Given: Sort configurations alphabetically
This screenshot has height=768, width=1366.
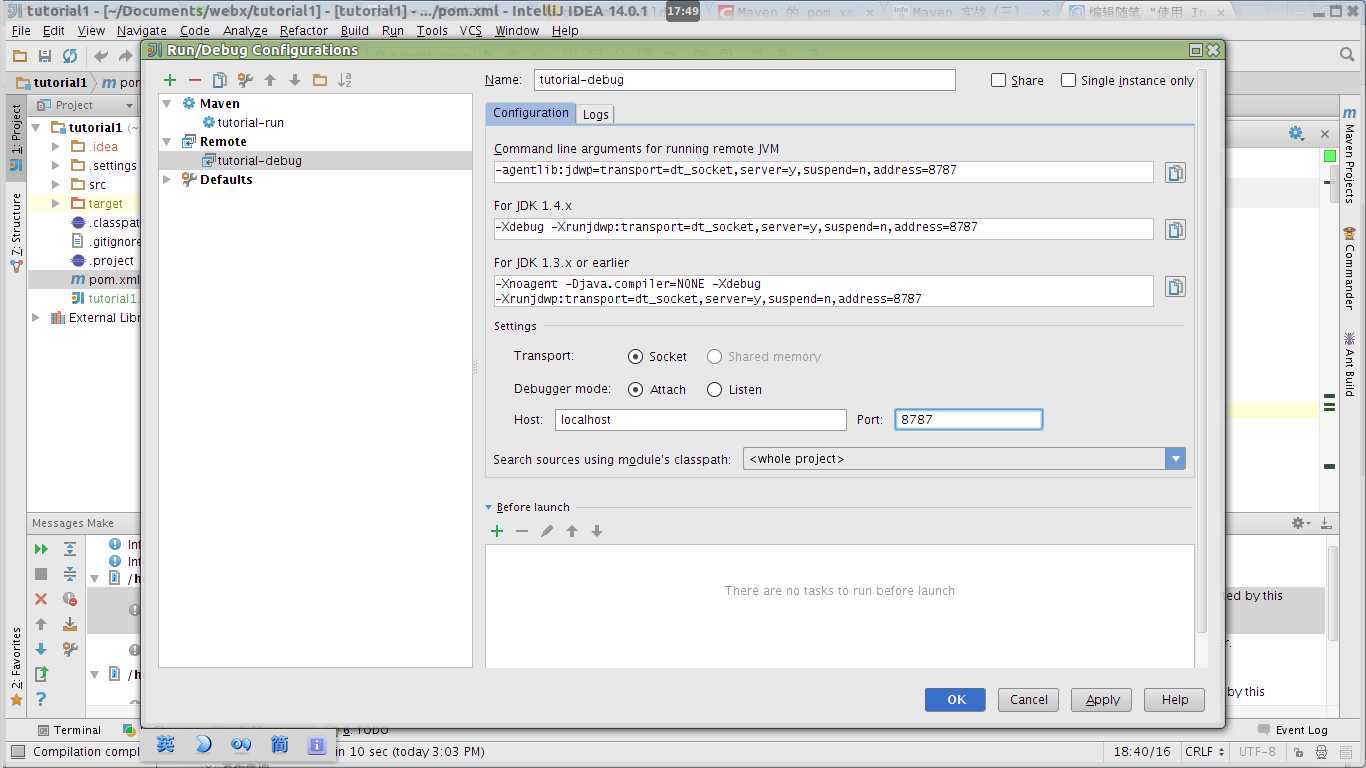Looking at the screenshot, I should click(345, 80).
